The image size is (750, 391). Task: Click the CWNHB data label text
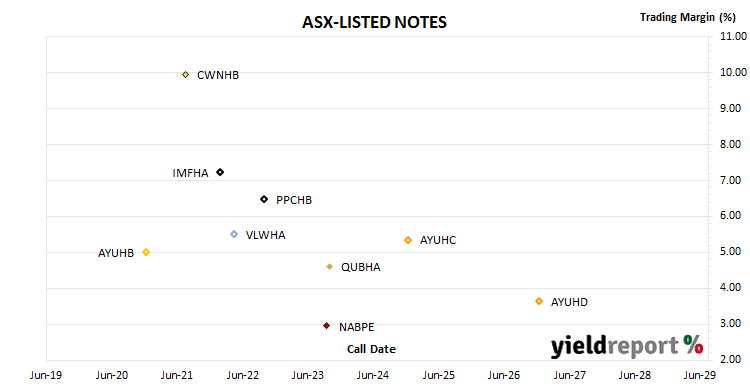218,75
